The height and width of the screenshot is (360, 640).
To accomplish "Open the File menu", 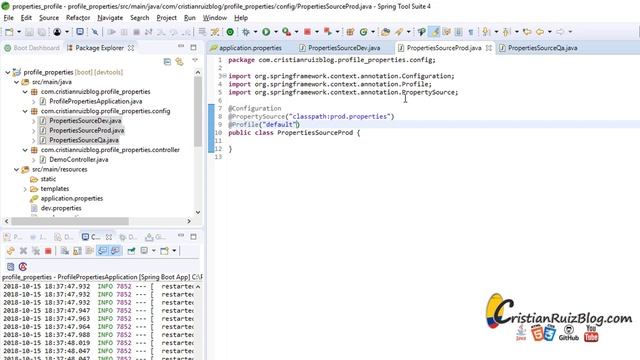I will pos(9,18).
